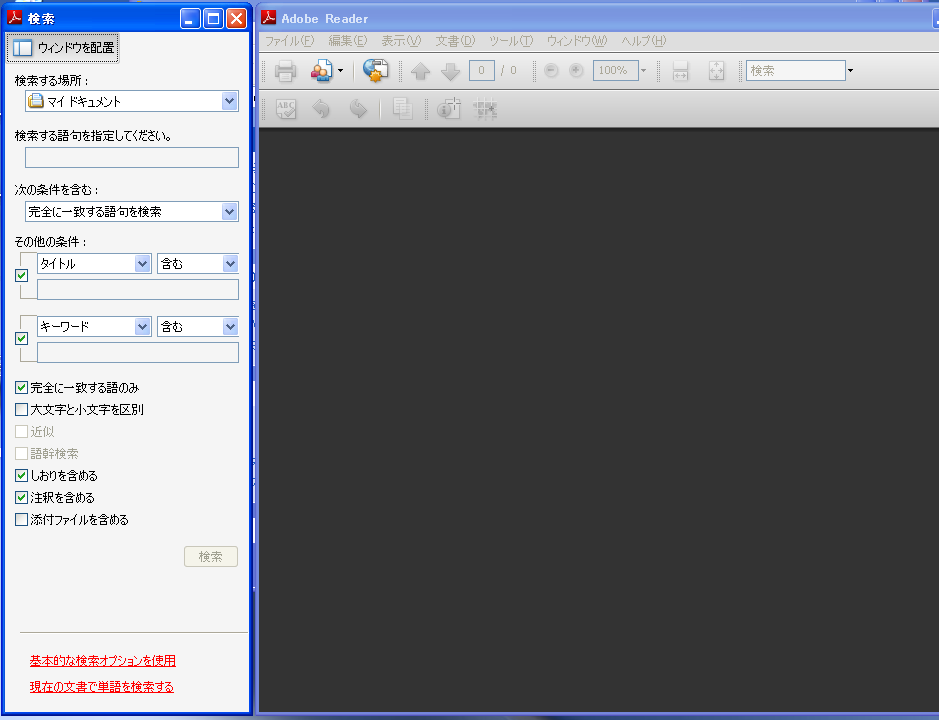Click the grid snap icon
The width and height of the screenshot is (939, 720).
tap(485, 109)
